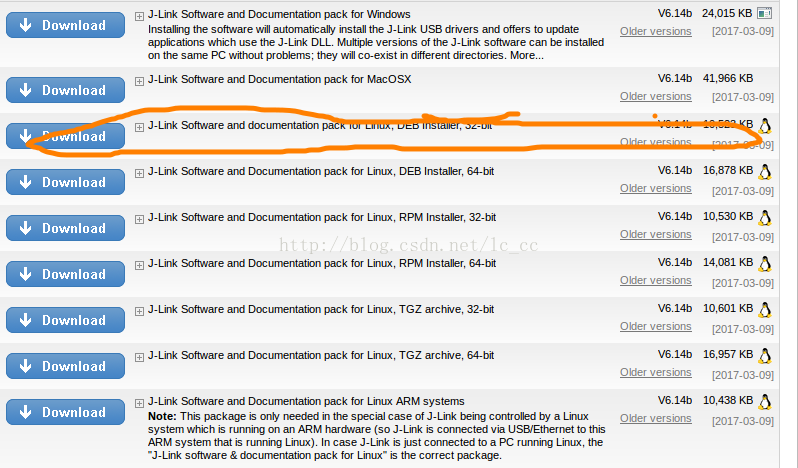Screen dimensions: 798x468
Task: Click the penguin icon beside 14,081 KB
Action: tap(764, 264)
